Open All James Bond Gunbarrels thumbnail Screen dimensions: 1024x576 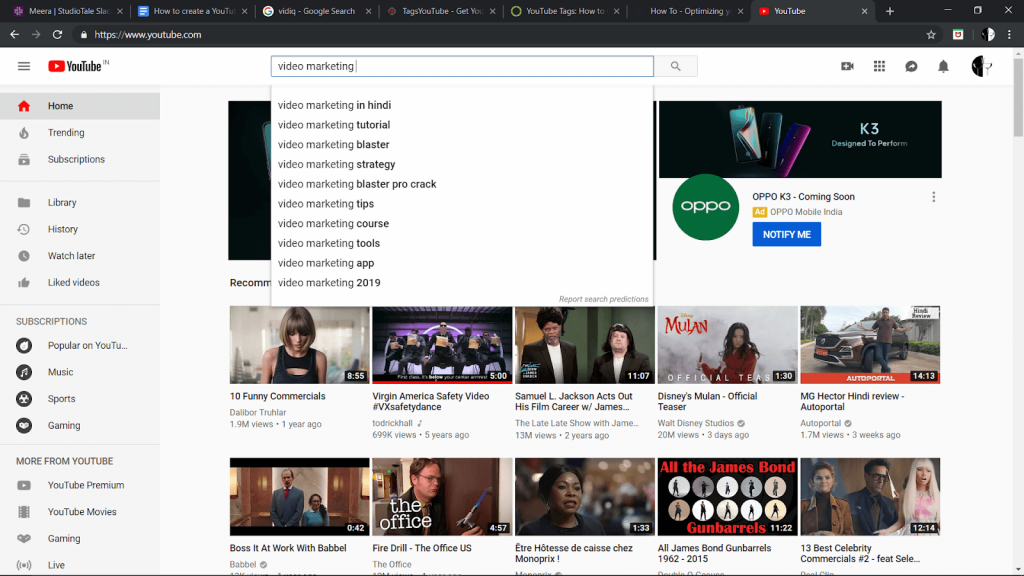[x=728, y=497]
